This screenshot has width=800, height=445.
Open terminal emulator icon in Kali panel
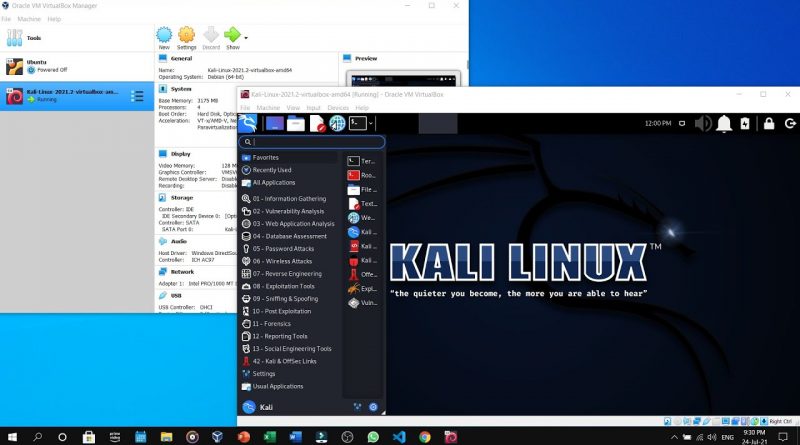[x=358, y=123]
